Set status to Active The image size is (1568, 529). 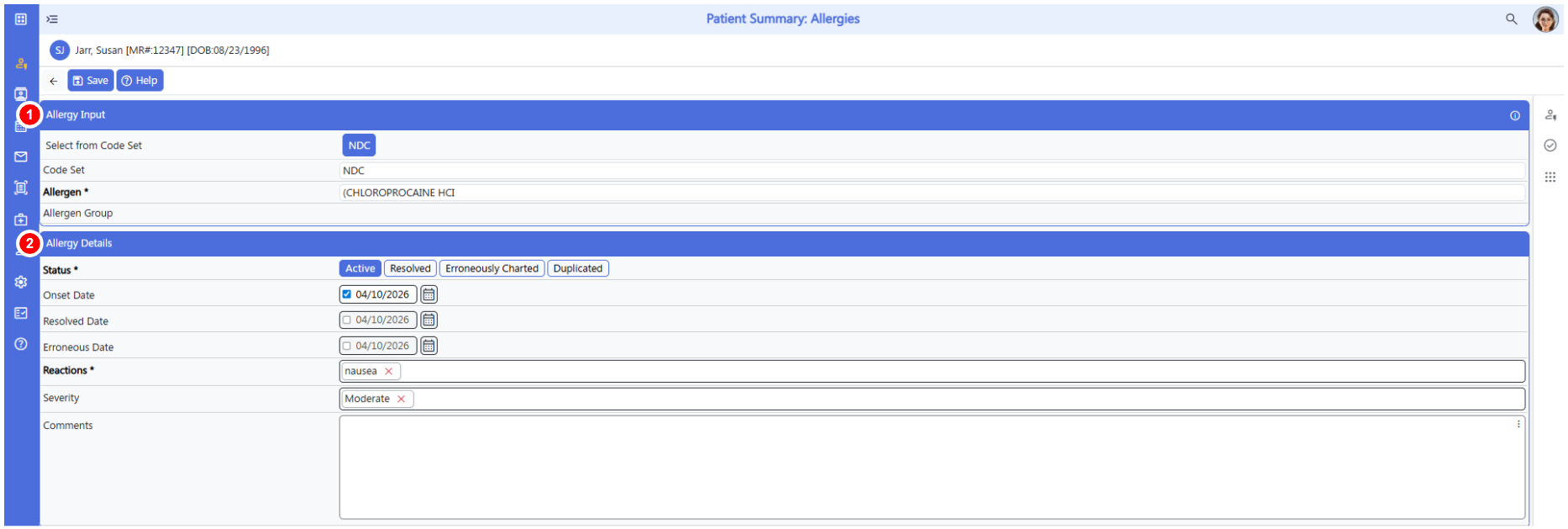point(360,268)
